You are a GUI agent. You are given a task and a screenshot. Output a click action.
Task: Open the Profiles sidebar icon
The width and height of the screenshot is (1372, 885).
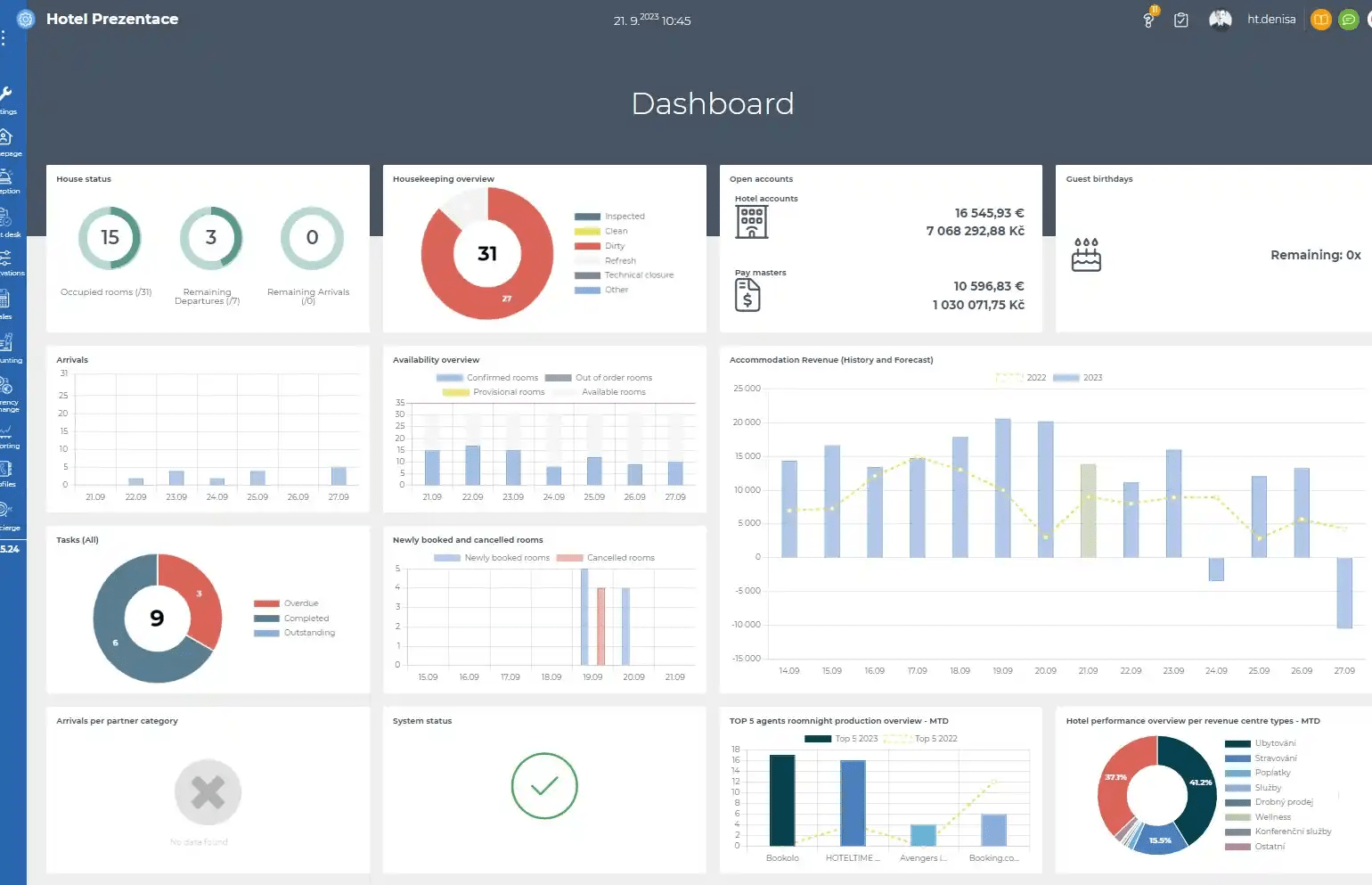(x=5, y=469)
